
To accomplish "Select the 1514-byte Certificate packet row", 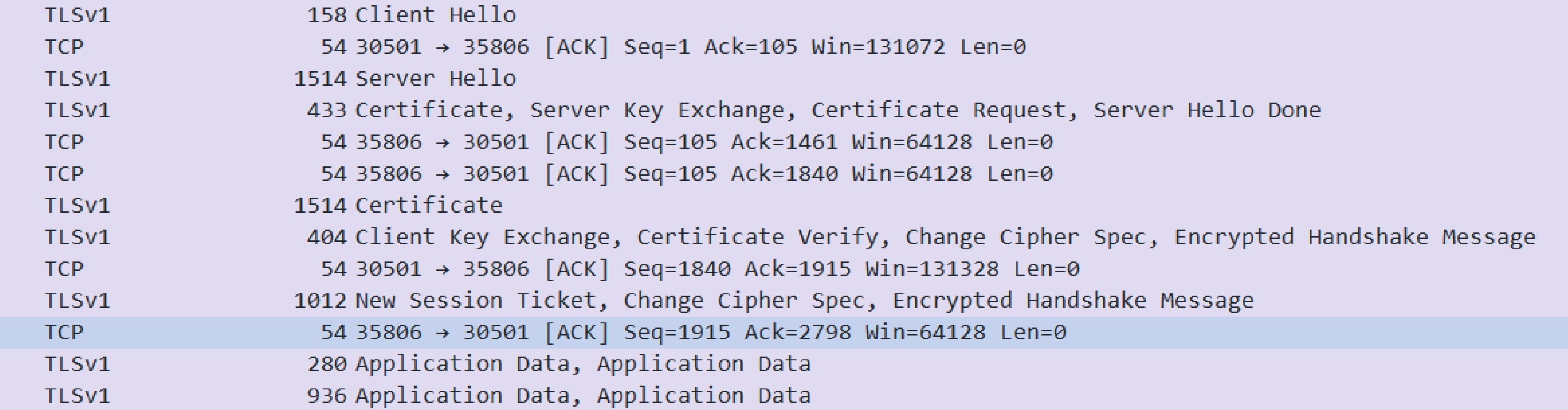I will tap(428, 206).
